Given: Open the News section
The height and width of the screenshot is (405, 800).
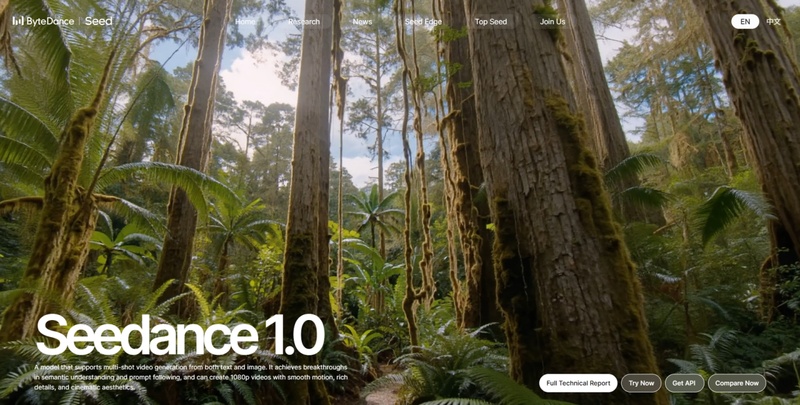Looking at the screenshot, I should coord(362,22).
